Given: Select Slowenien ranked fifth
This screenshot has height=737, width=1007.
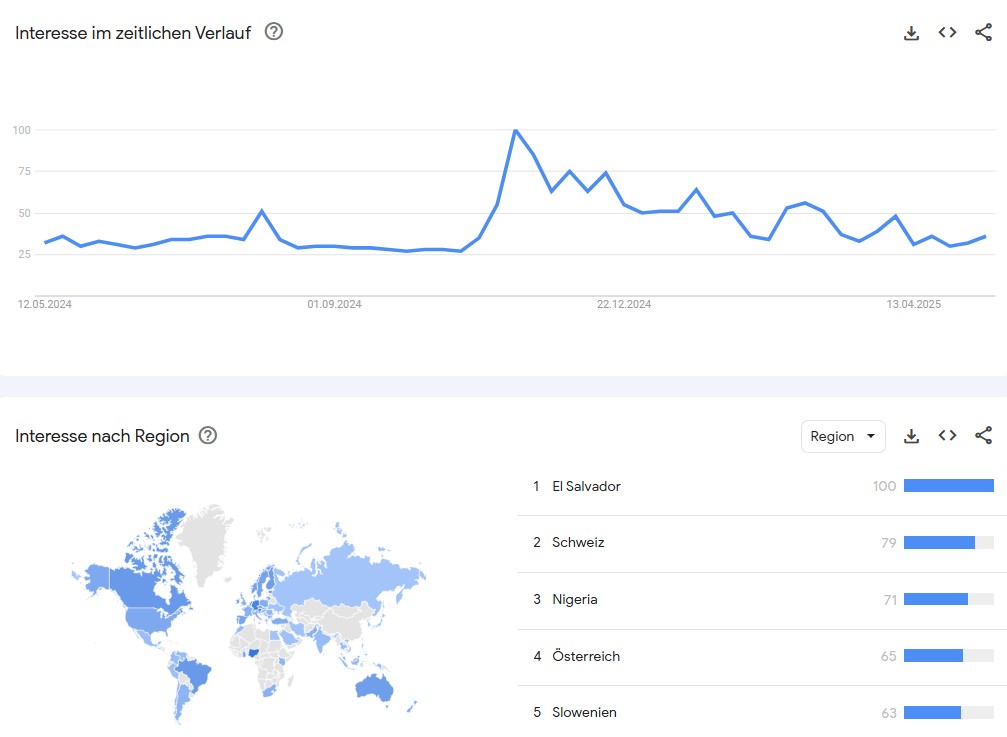Looking at the screenshot, I should tap(762, 712).
